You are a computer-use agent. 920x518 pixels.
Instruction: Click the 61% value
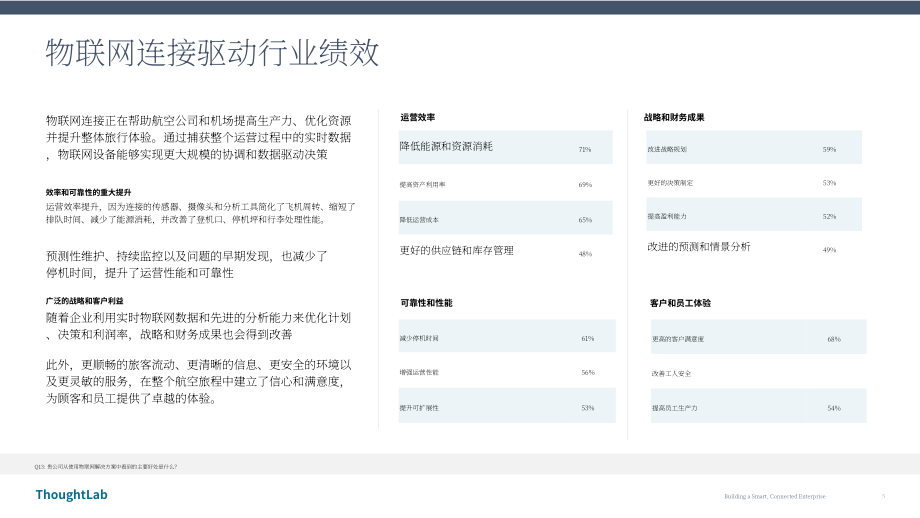pos(587,338)
